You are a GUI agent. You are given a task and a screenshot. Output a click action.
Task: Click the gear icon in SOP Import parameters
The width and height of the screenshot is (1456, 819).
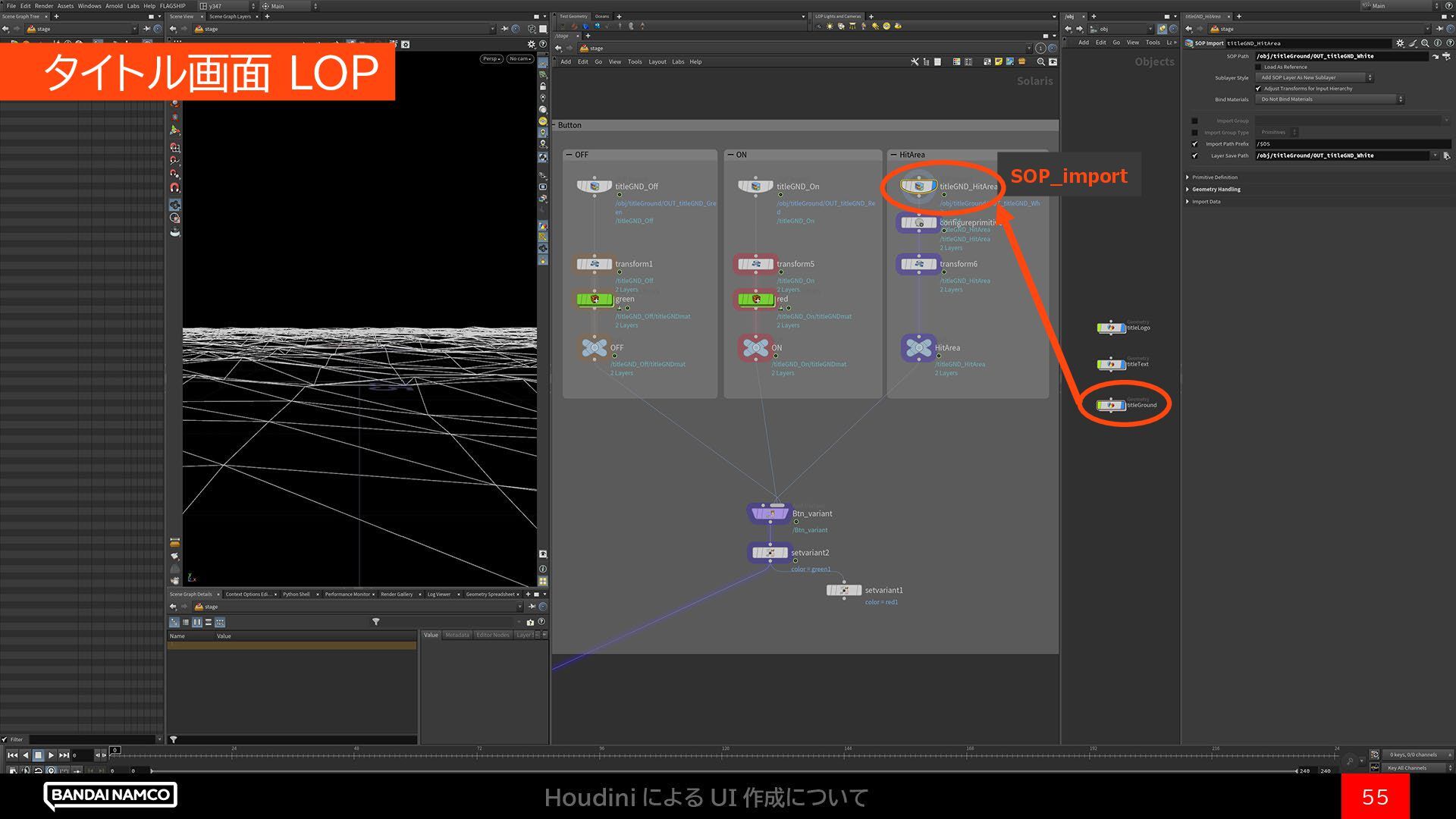tap(1400, 43)
